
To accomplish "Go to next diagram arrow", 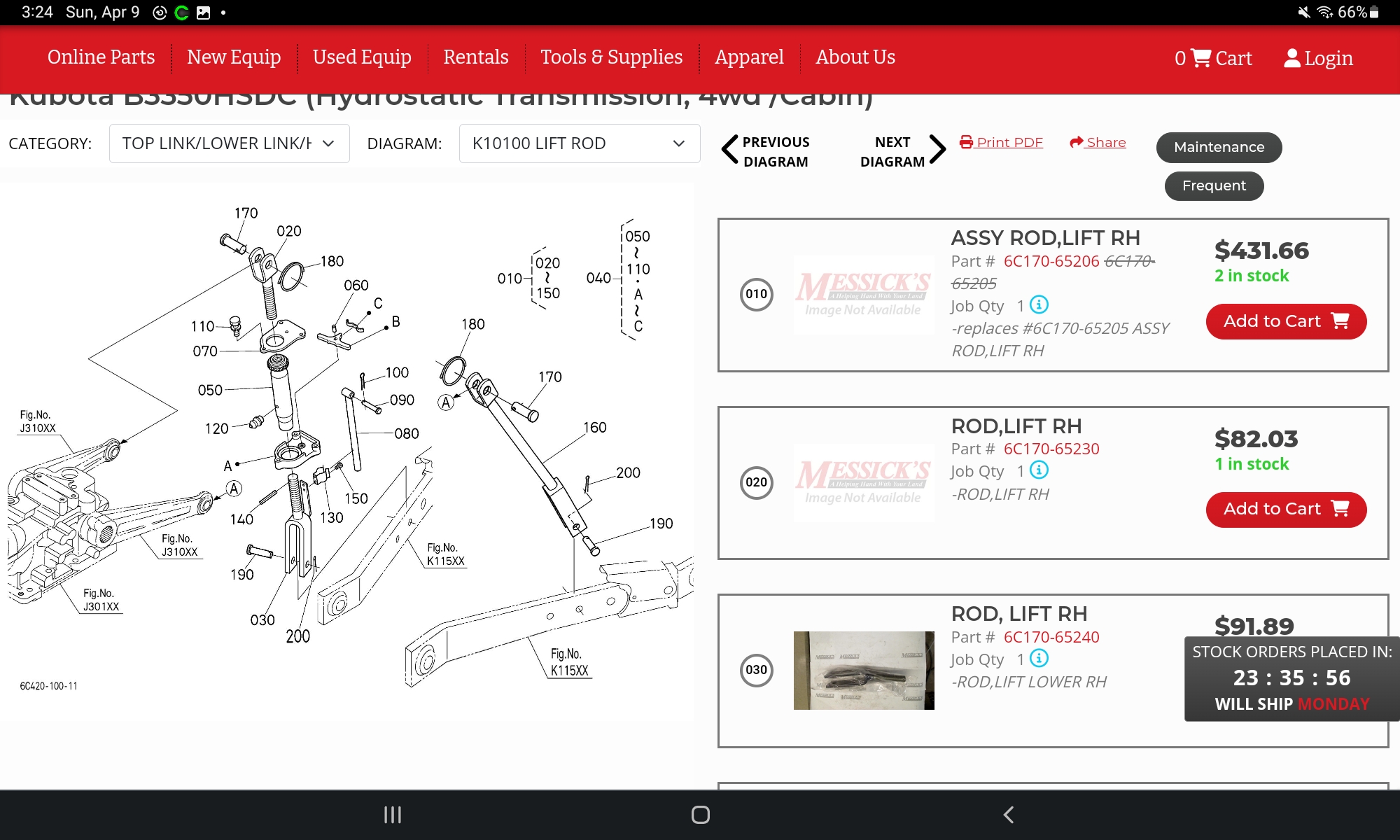I will [x=937, y=149].
